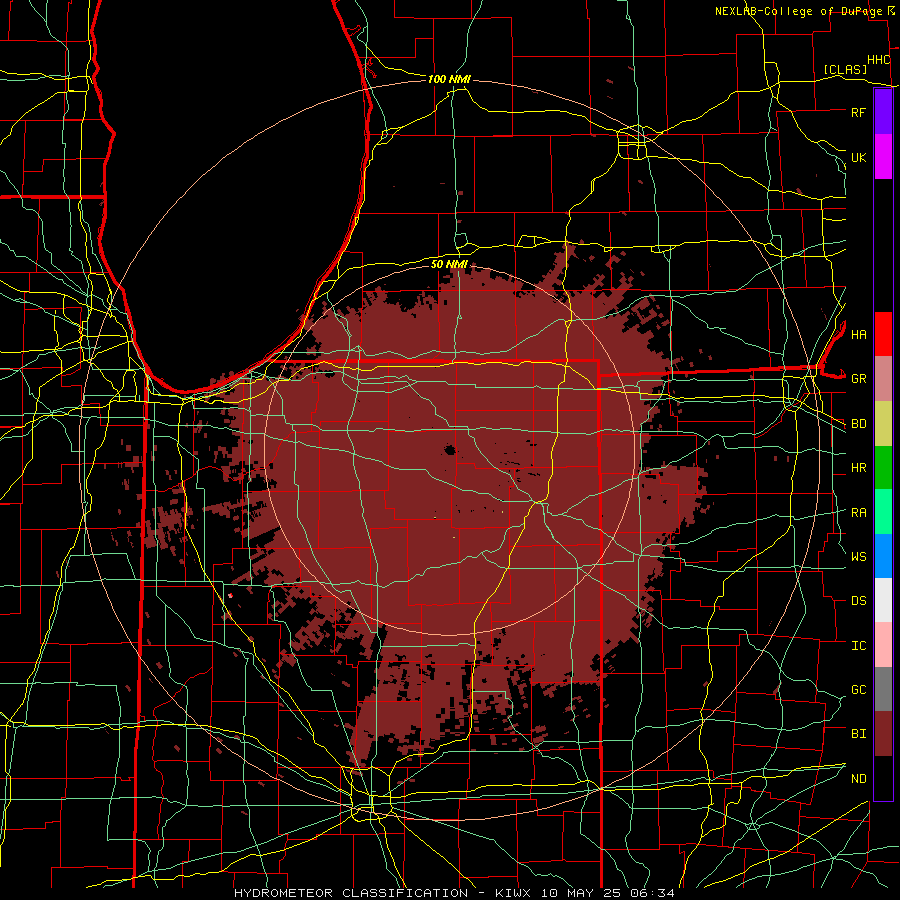The height and width of the screenshot is (900, 900).
Task: Click the [CLAS] label
Action: pos(845,69)
